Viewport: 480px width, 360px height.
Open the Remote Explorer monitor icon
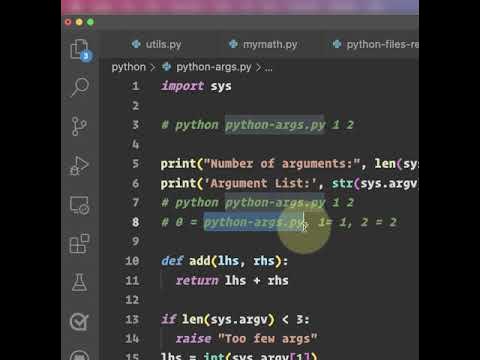pyautogui.click(x=79, y=205)
